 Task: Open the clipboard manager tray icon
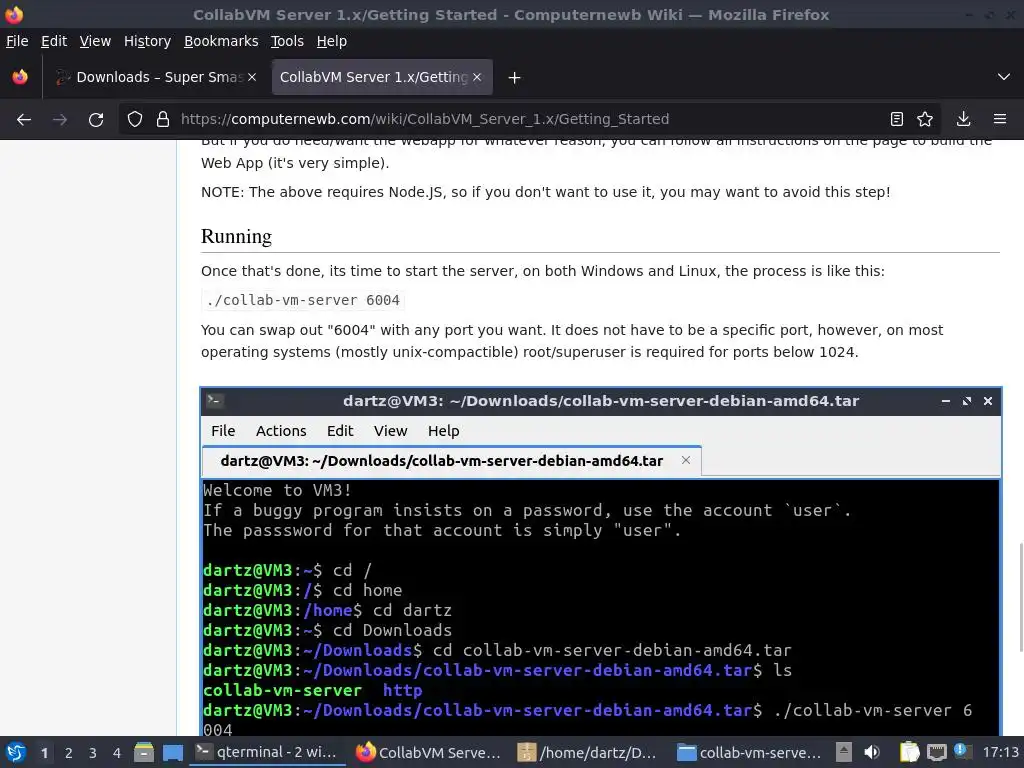coord(908,752)
